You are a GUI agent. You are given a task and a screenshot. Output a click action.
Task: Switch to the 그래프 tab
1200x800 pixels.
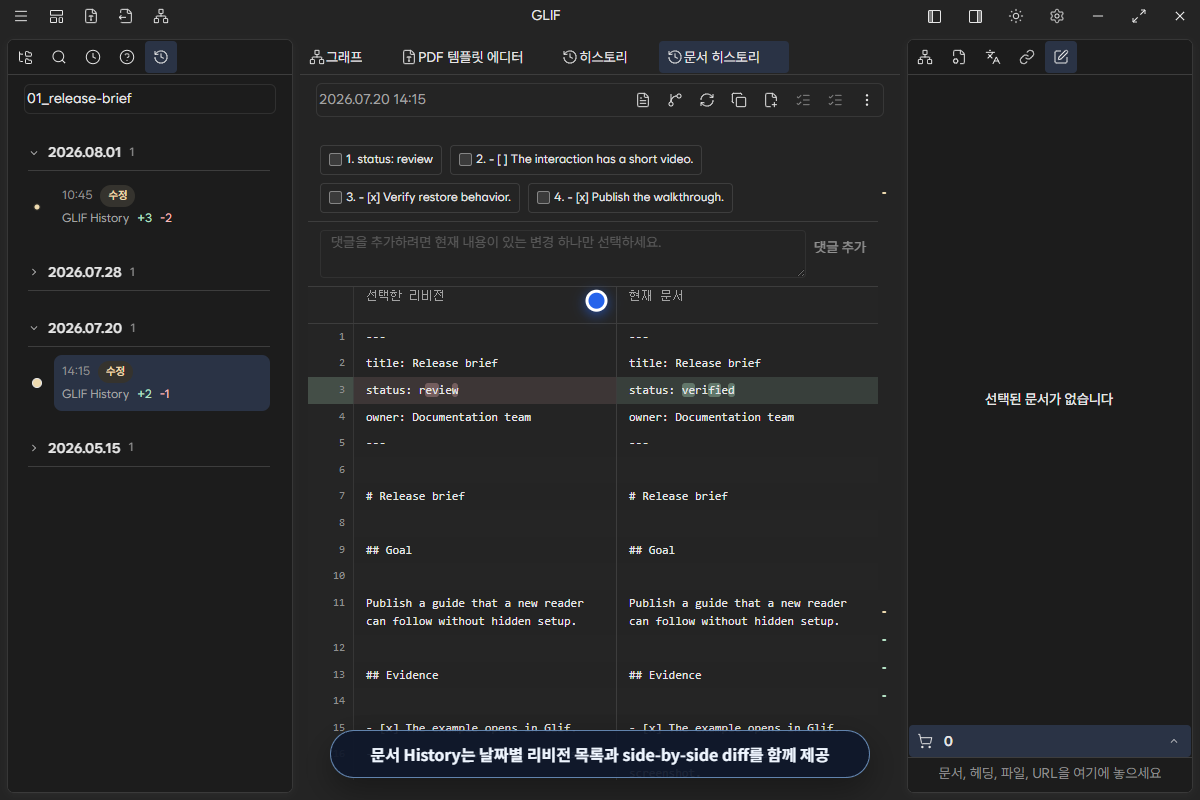[x=336, y=57]
